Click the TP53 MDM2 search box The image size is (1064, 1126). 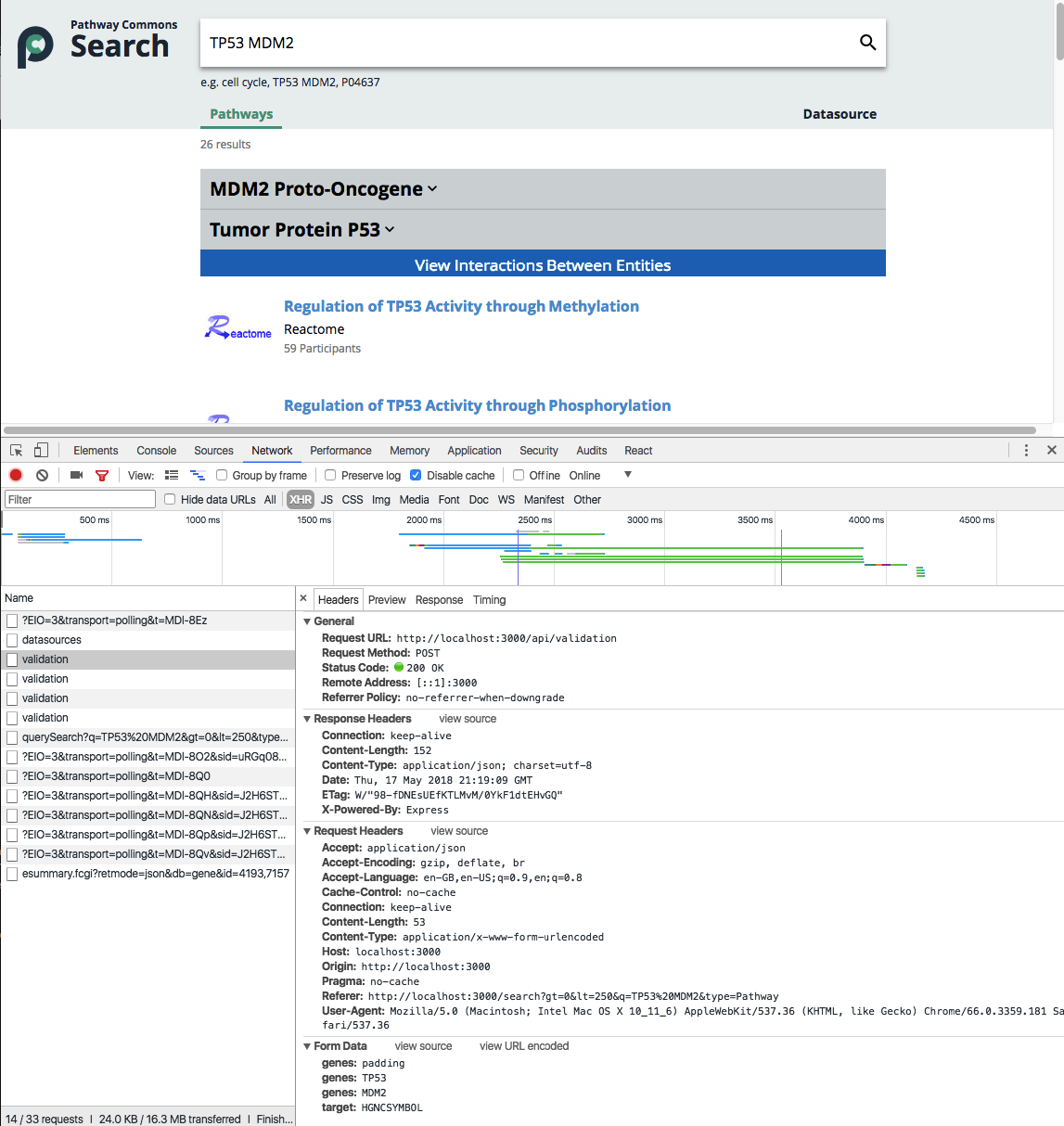(543, 43)
